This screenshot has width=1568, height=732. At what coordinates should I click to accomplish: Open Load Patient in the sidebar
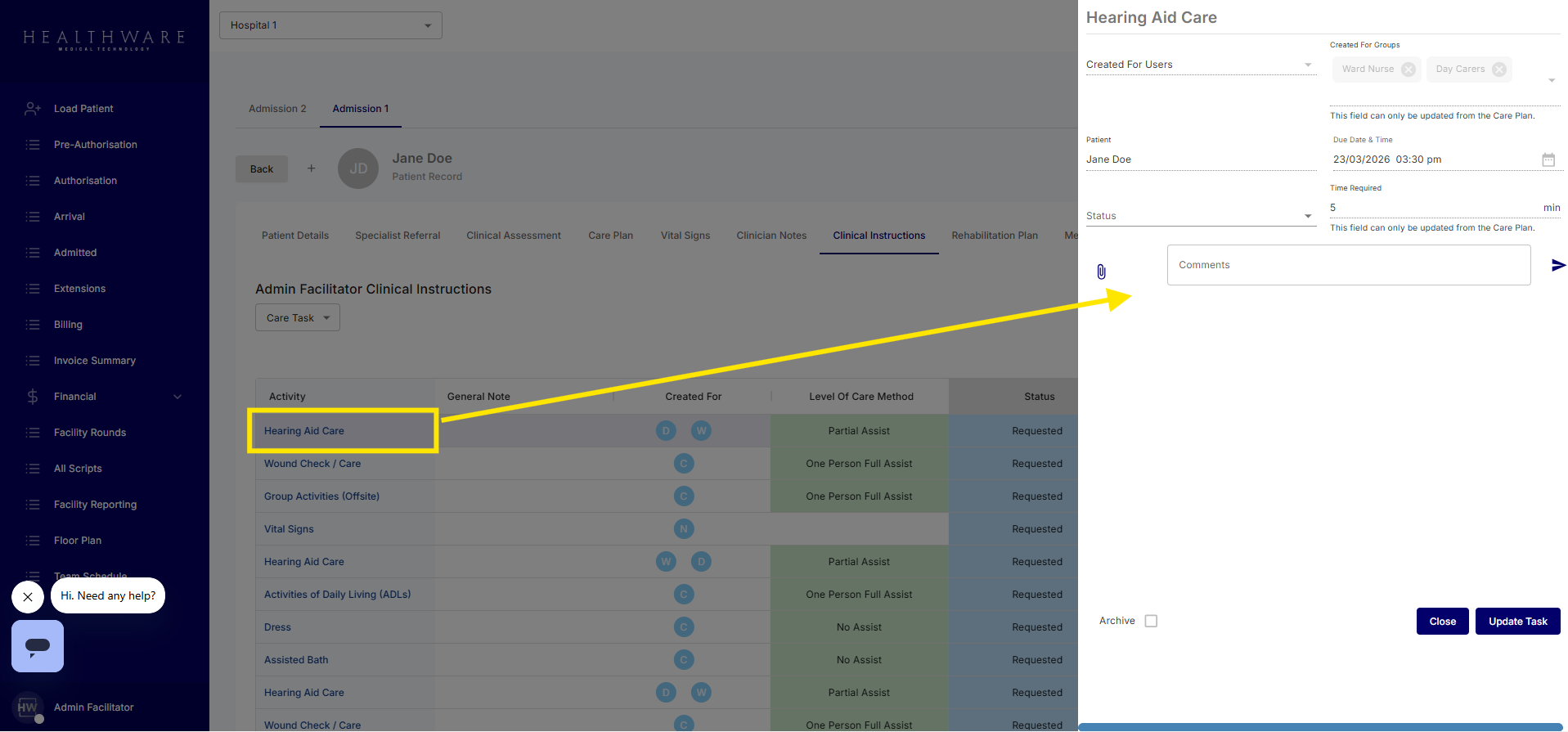tap(83, 109)
